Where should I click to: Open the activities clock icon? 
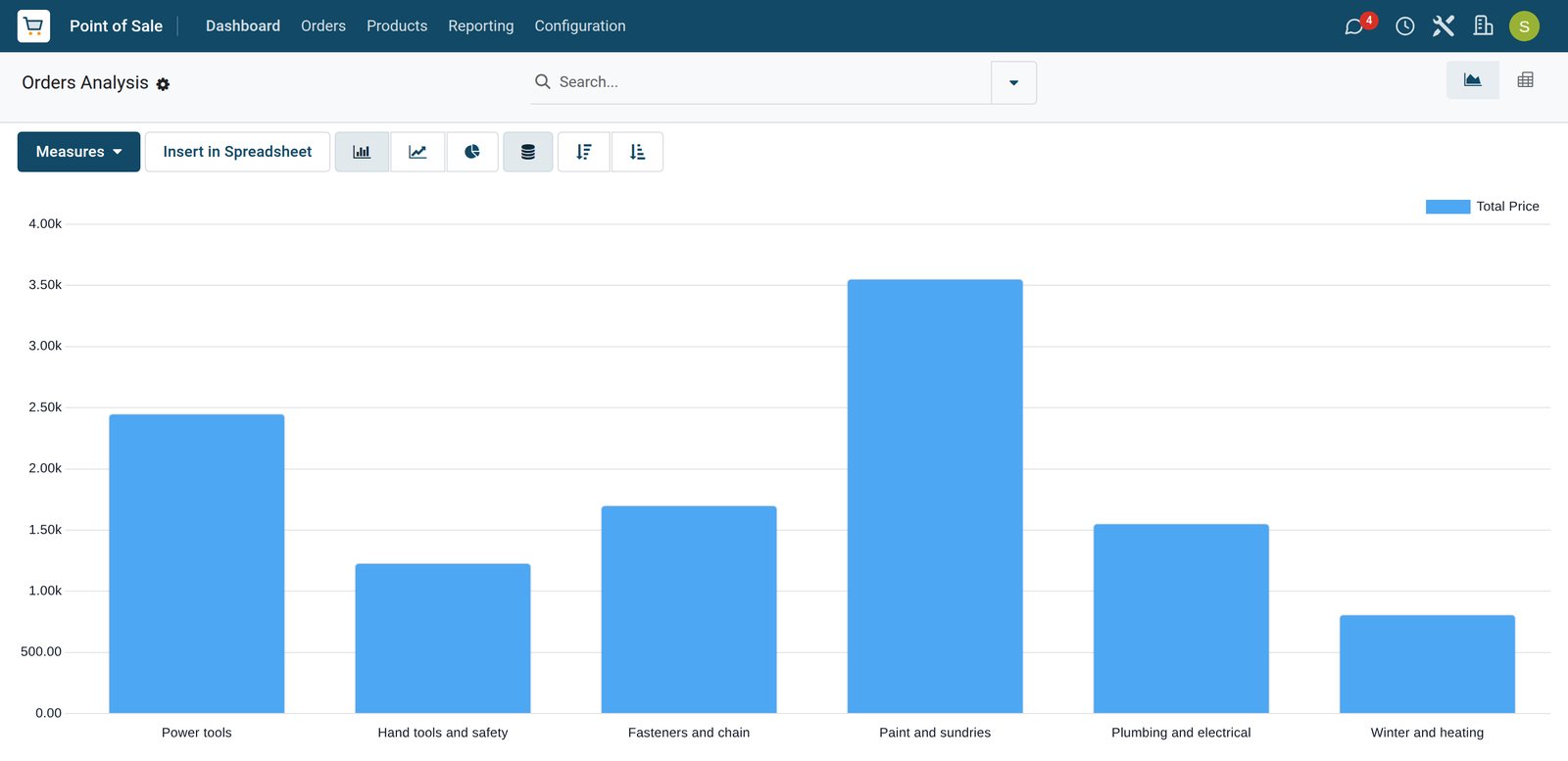(x=1404, y=26)
